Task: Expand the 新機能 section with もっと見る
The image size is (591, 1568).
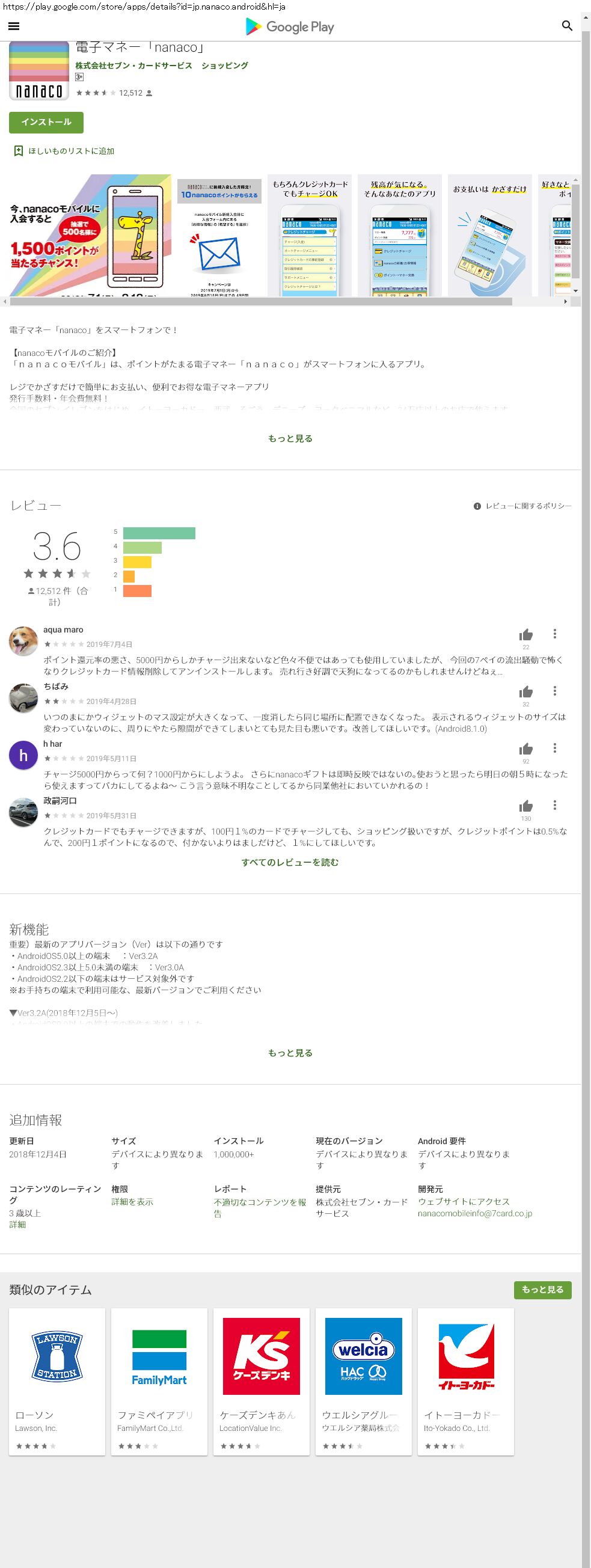Action: point(290,1053)
